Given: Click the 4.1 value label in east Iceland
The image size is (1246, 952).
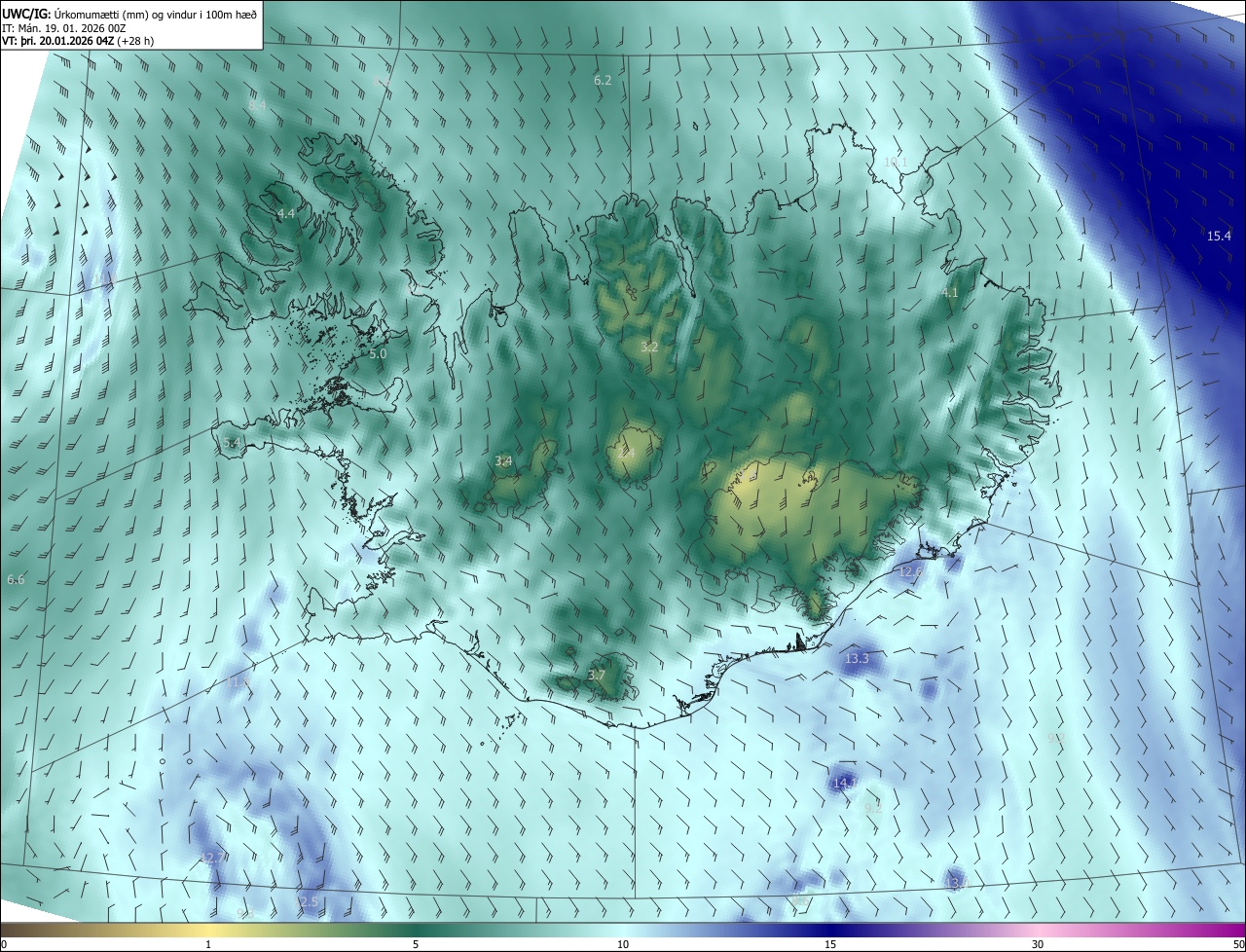Looking at the screenshot, I should (x=950, y=292).
